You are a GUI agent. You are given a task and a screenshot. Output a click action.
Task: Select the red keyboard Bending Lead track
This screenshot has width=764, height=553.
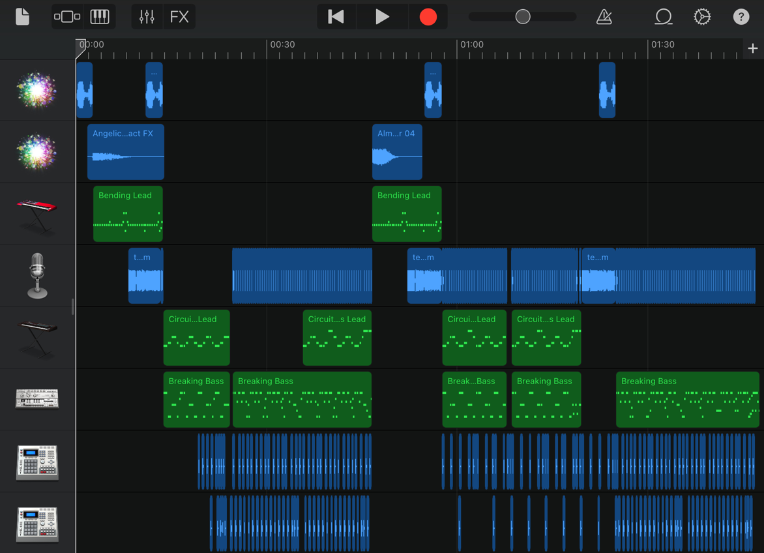pyautogui.click(x=37, y=213)
